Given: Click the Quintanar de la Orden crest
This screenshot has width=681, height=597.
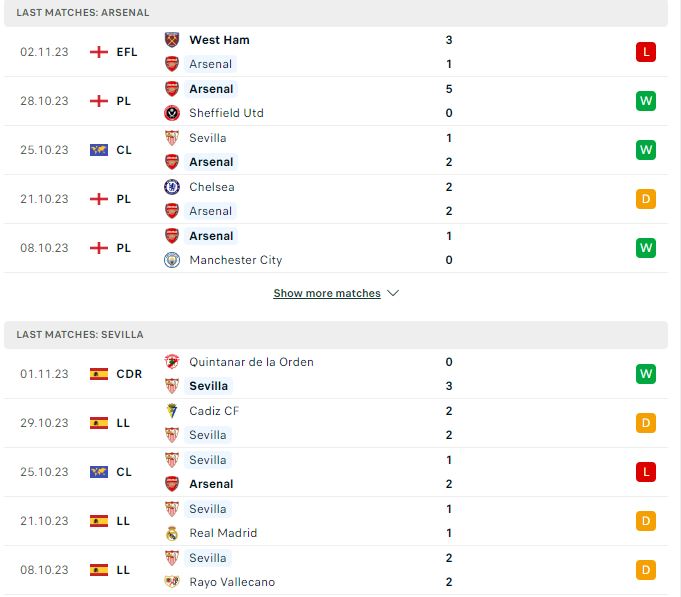Looking at the screenshot, I should pyautogui.click(x=172, y=362).
